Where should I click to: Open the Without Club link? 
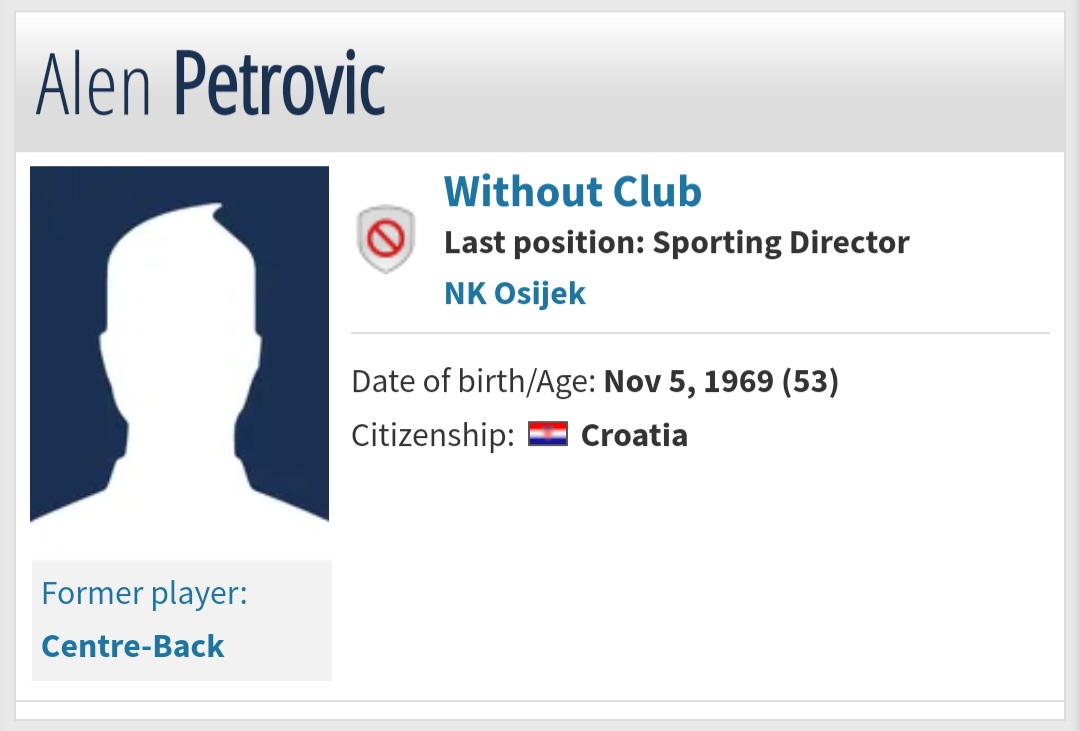[x=572, y=191]
